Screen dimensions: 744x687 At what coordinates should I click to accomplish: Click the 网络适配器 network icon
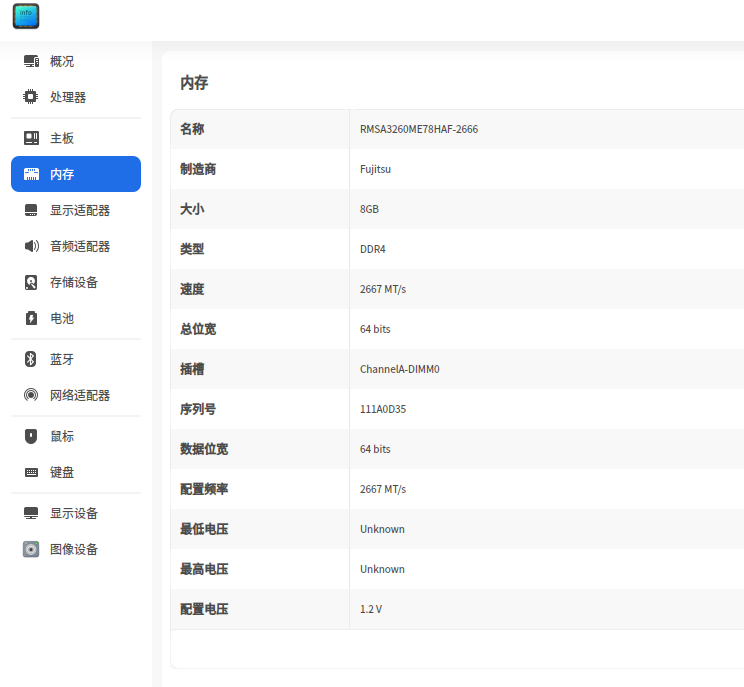31,395
